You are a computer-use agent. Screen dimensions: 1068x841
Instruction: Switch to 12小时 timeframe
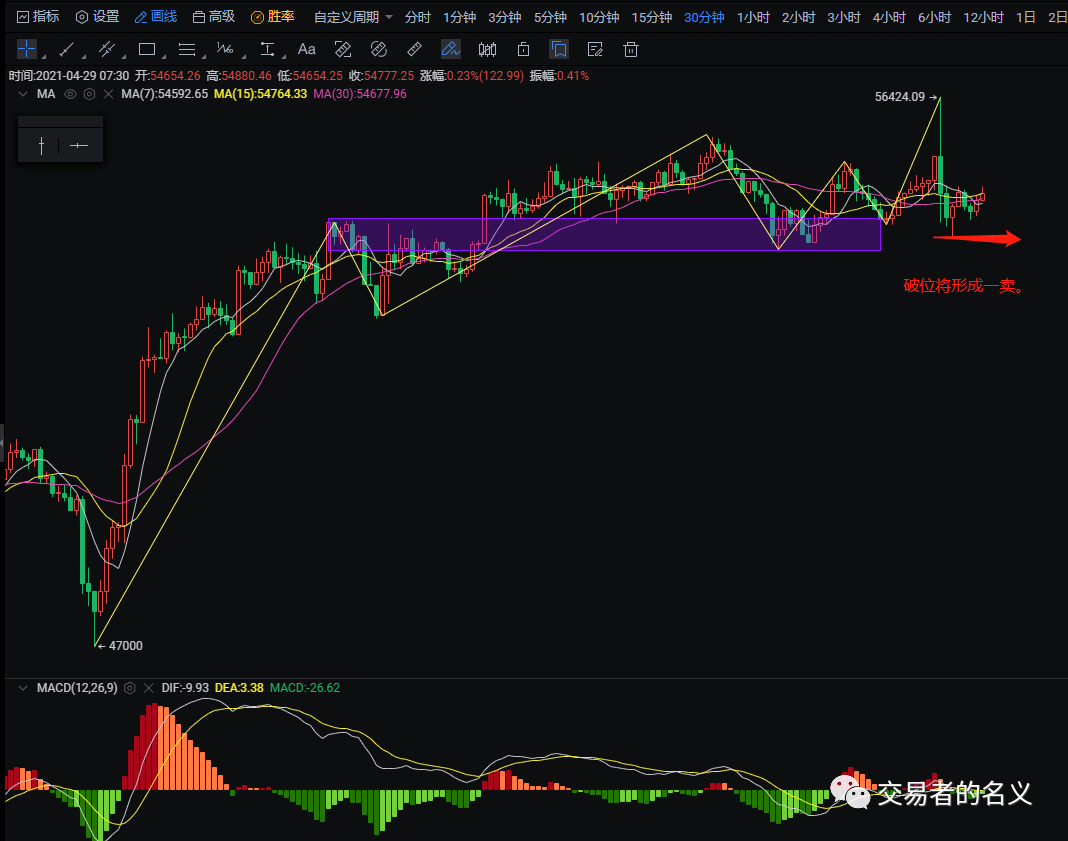(x=983, y=17)
